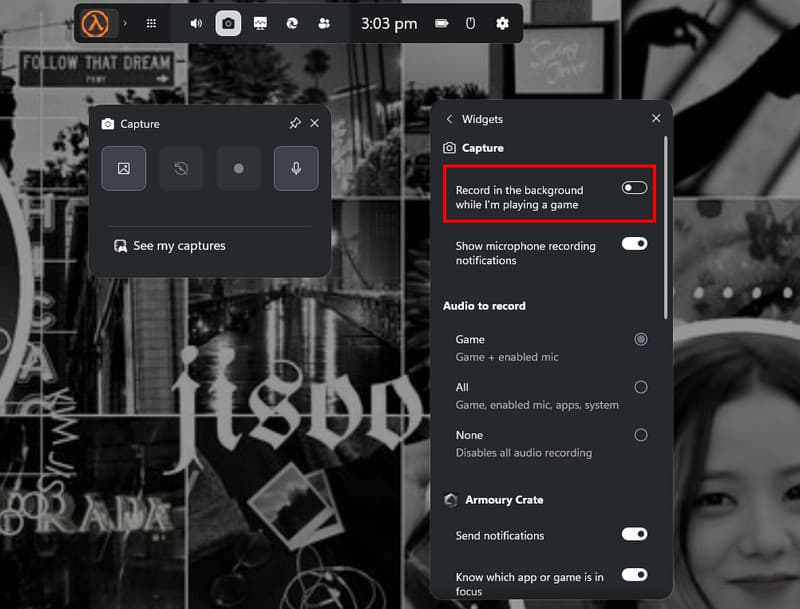This screenshot has height=609, width=800.
Task: Click the Capture section heading in Widgets
Action: click(483, 148)
